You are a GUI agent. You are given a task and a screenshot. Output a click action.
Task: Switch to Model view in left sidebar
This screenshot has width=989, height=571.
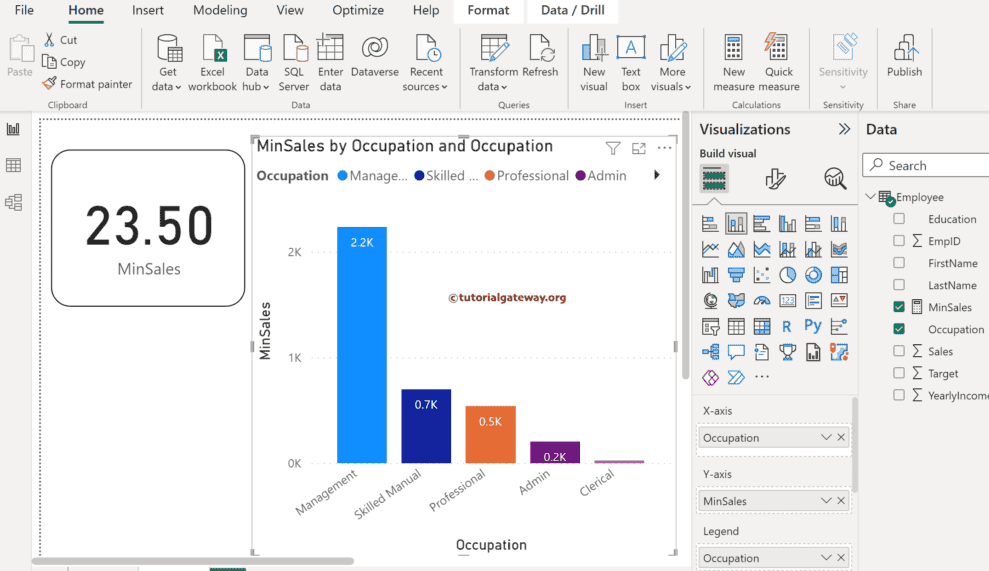13,202
